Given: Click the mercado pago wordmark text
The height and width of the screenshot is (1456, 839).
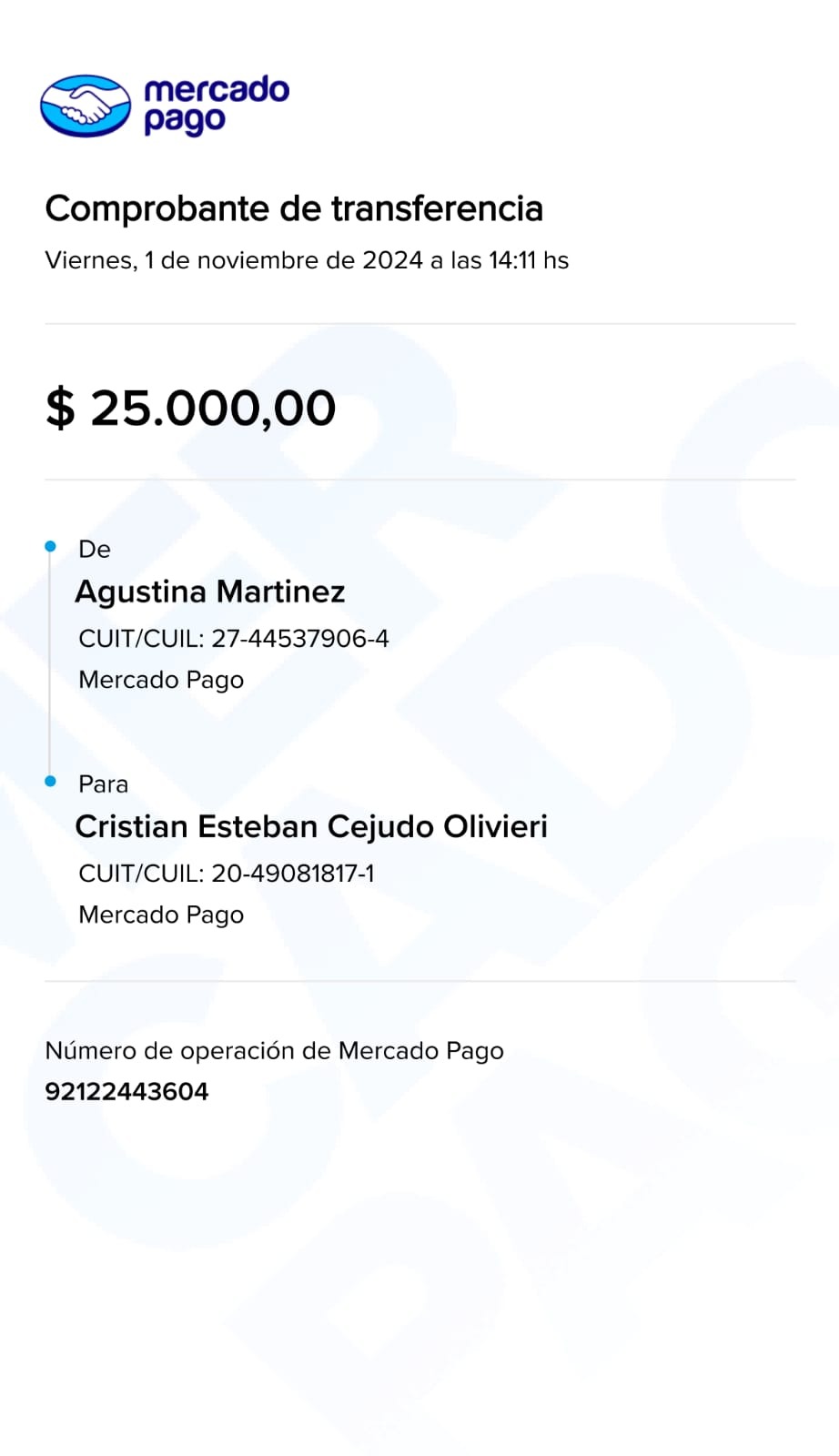Looking at the screenshot, I should (x=217, y=106).
